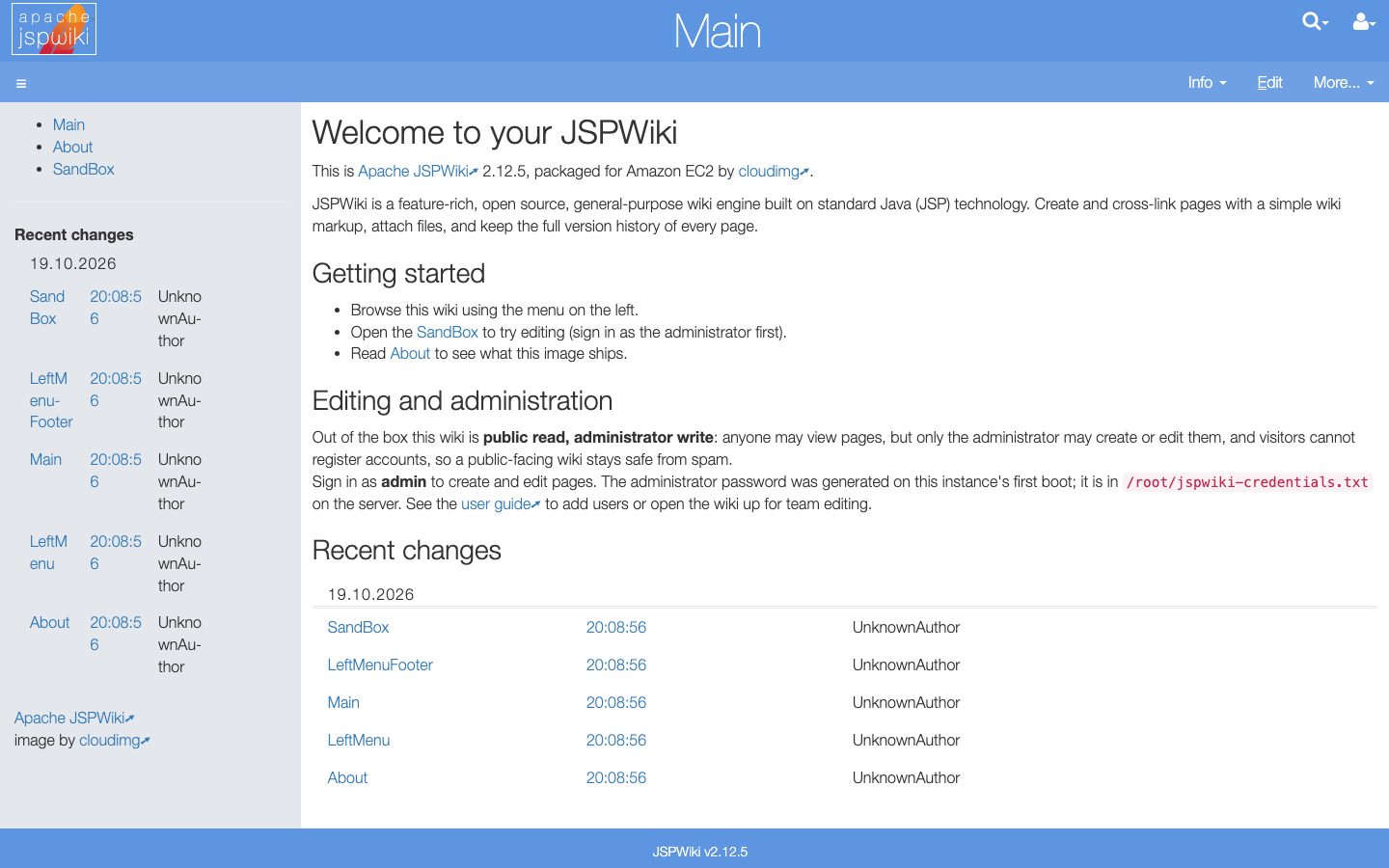
Task: Expand the Info dropdown menu
Action: (x=1207, y=83)
